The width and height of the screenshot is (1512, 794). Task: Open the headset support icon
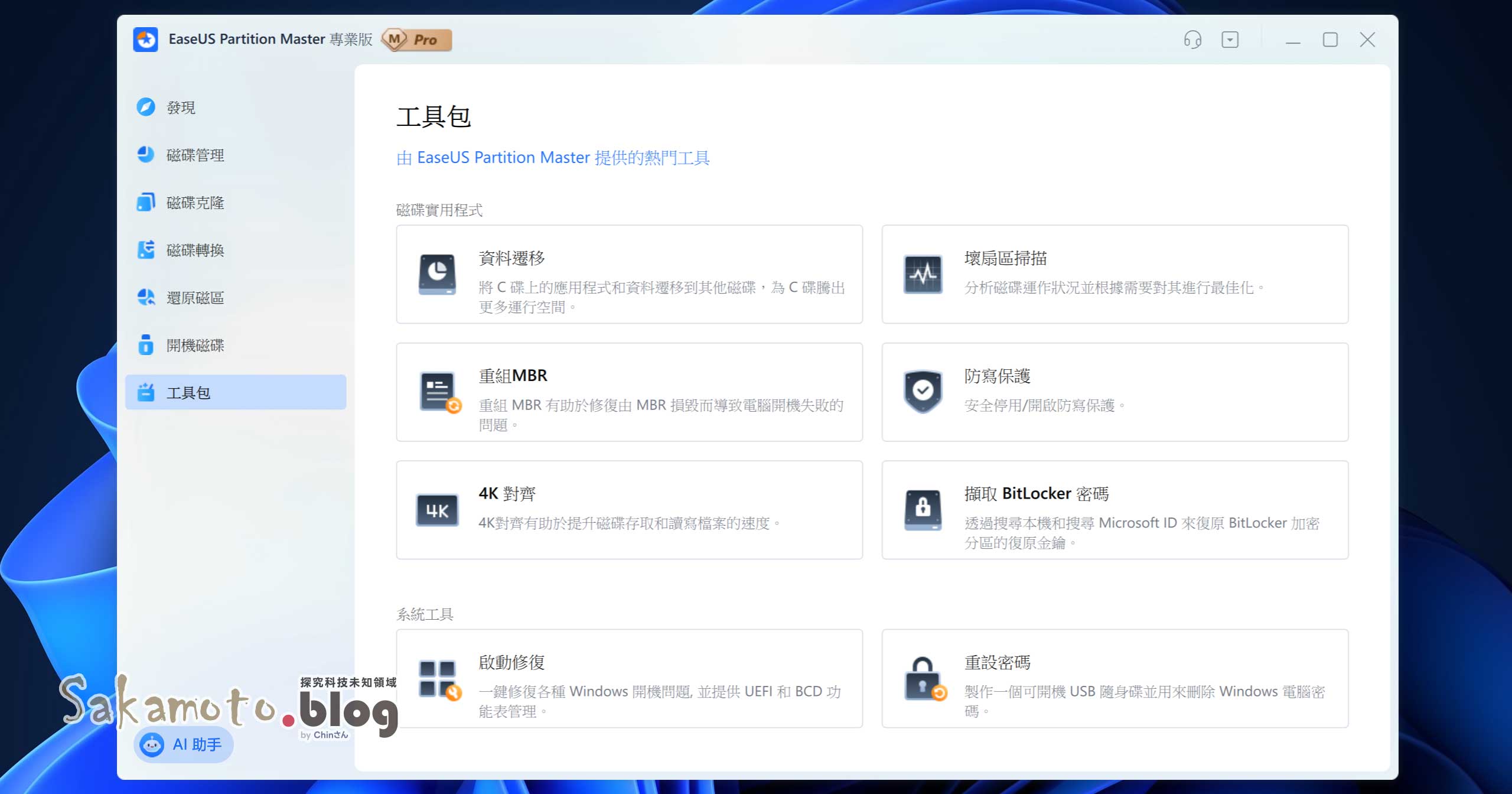(x=1192, y=40)
